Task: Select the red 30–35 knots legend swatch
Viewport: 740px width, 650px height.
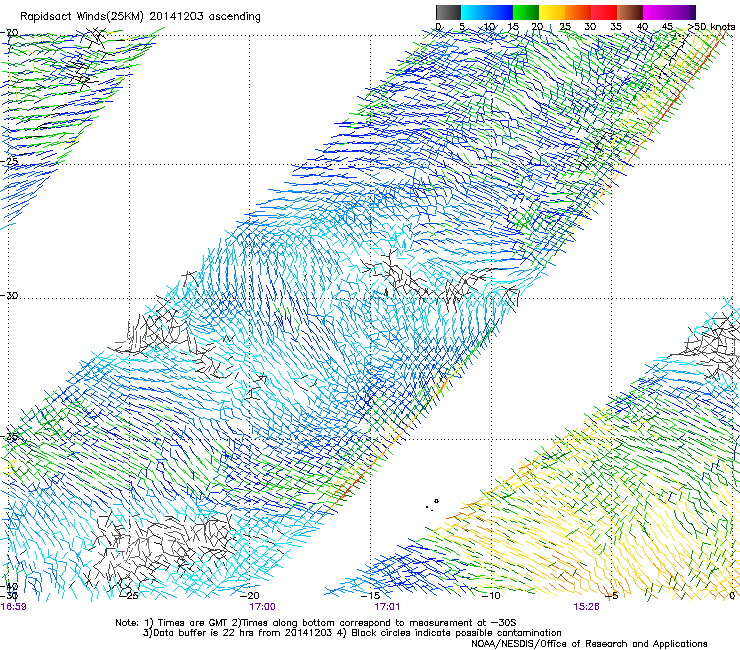Action: pyautogui.click(x=604, y=12)
